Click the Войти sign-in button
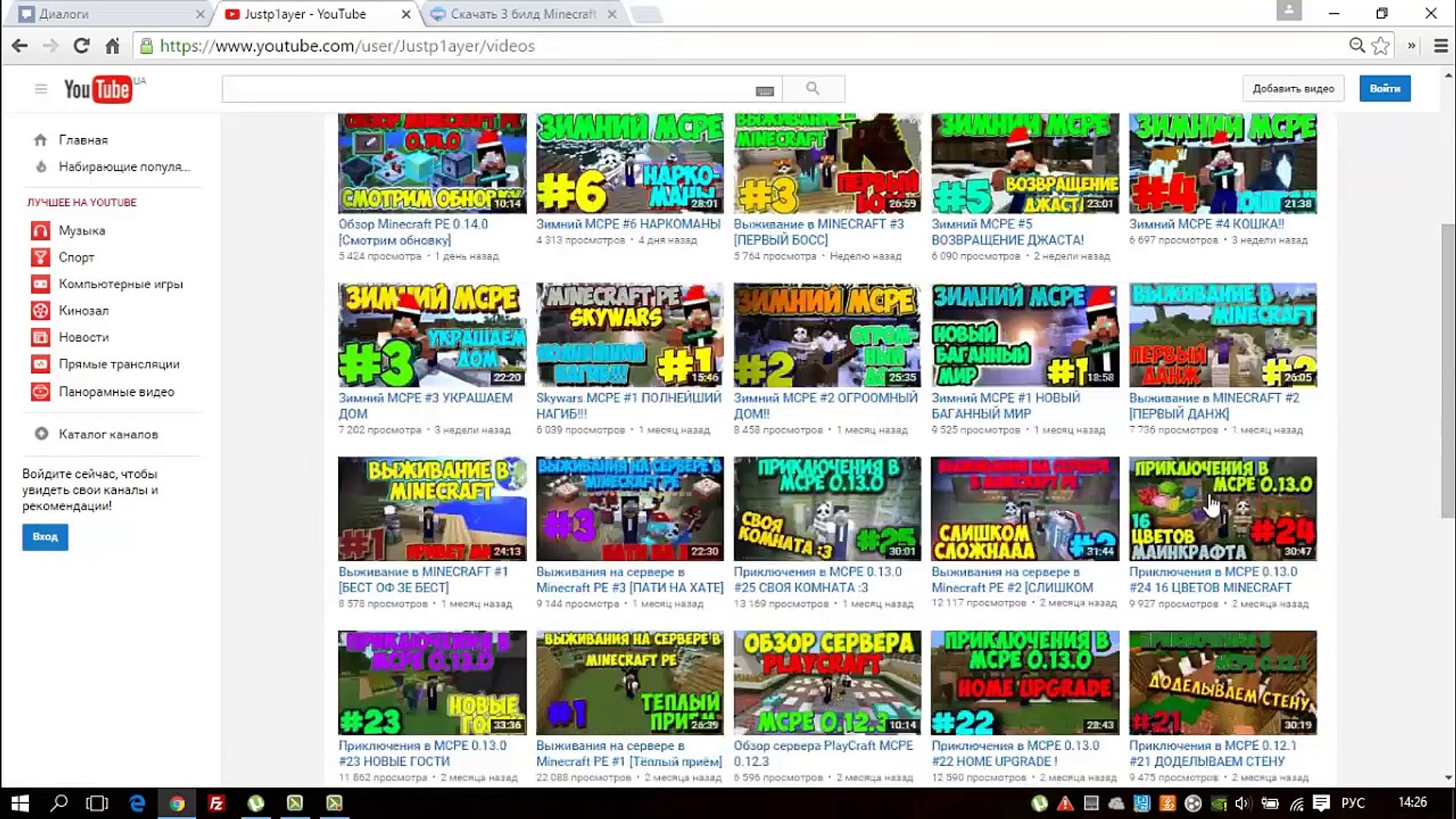1456x819 pixels. (1384, 89)
